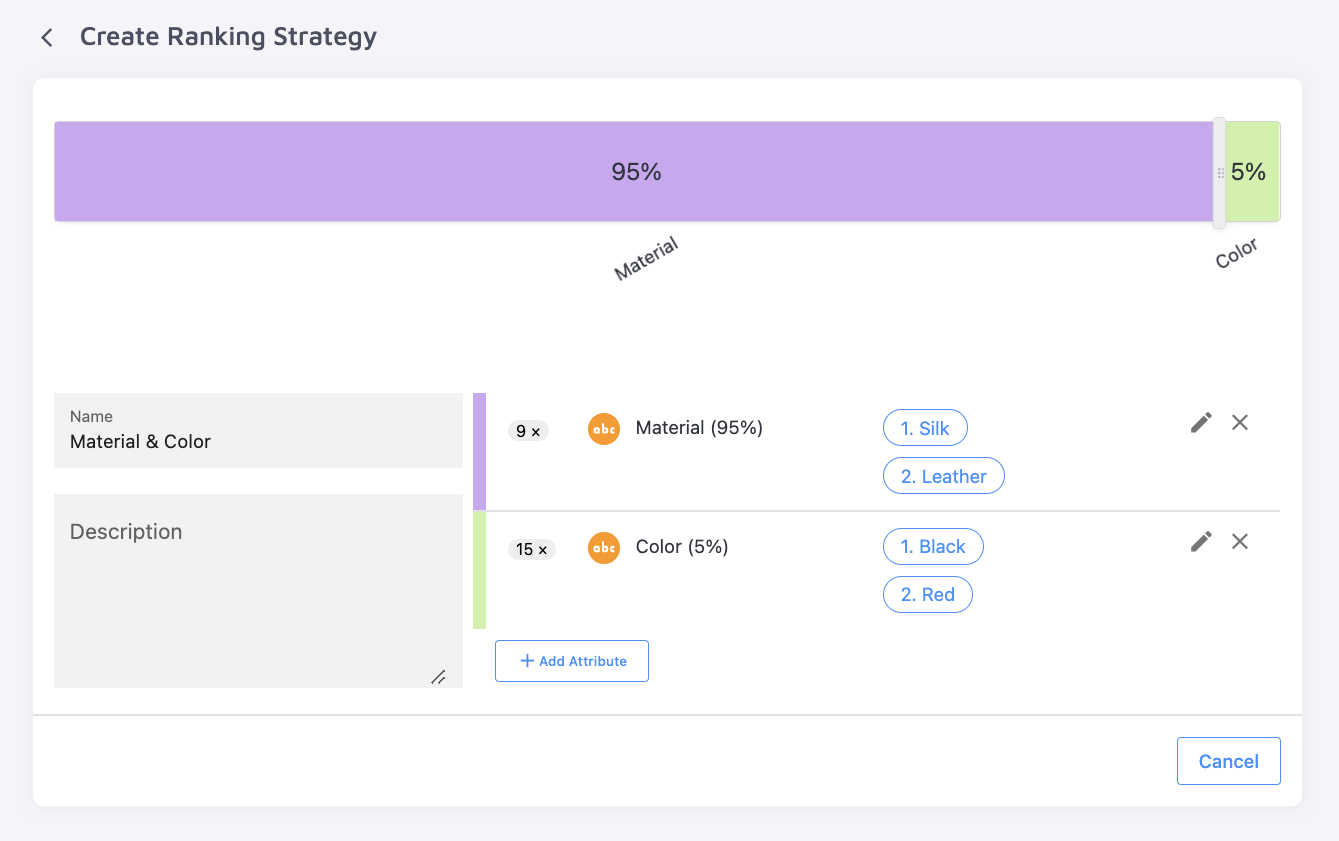The image size is (1339, 841).
Task: Click the weight slider handle between segments
Action: (x=1219, y=172)
